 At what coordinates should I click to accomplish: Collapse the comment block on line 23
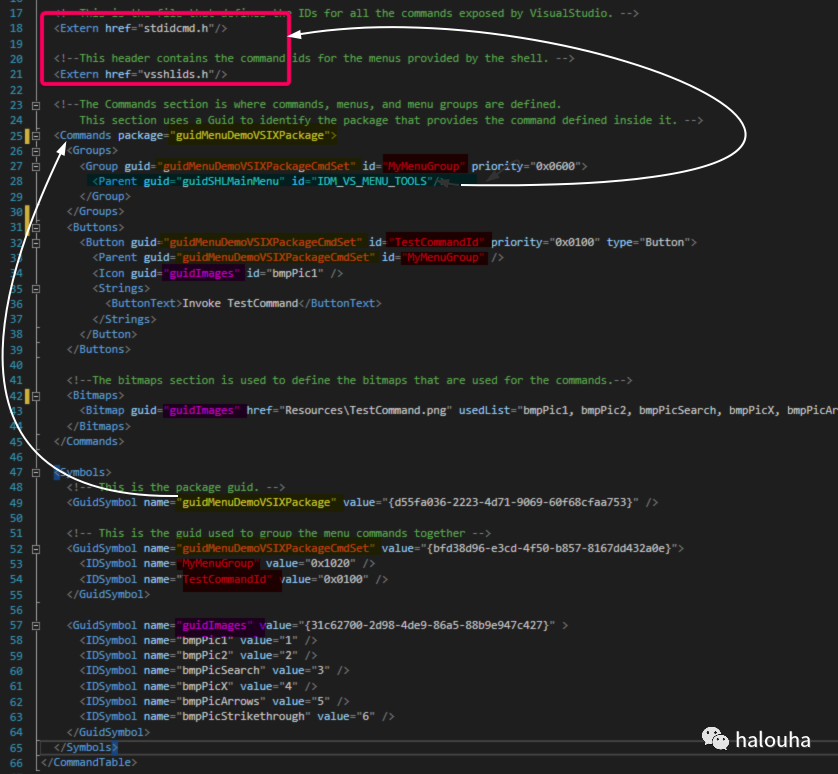[x=37, y=105]
